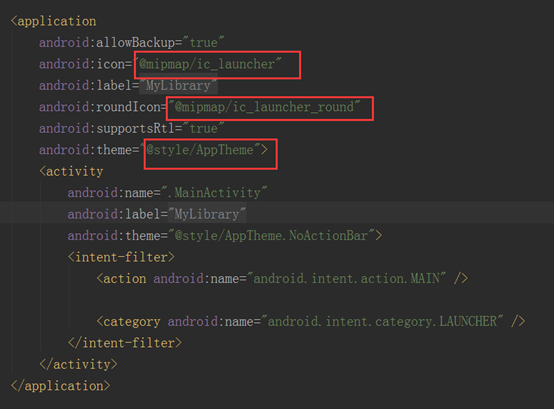Click the opening activity tag
554x409 pixels.
(71, 171)
